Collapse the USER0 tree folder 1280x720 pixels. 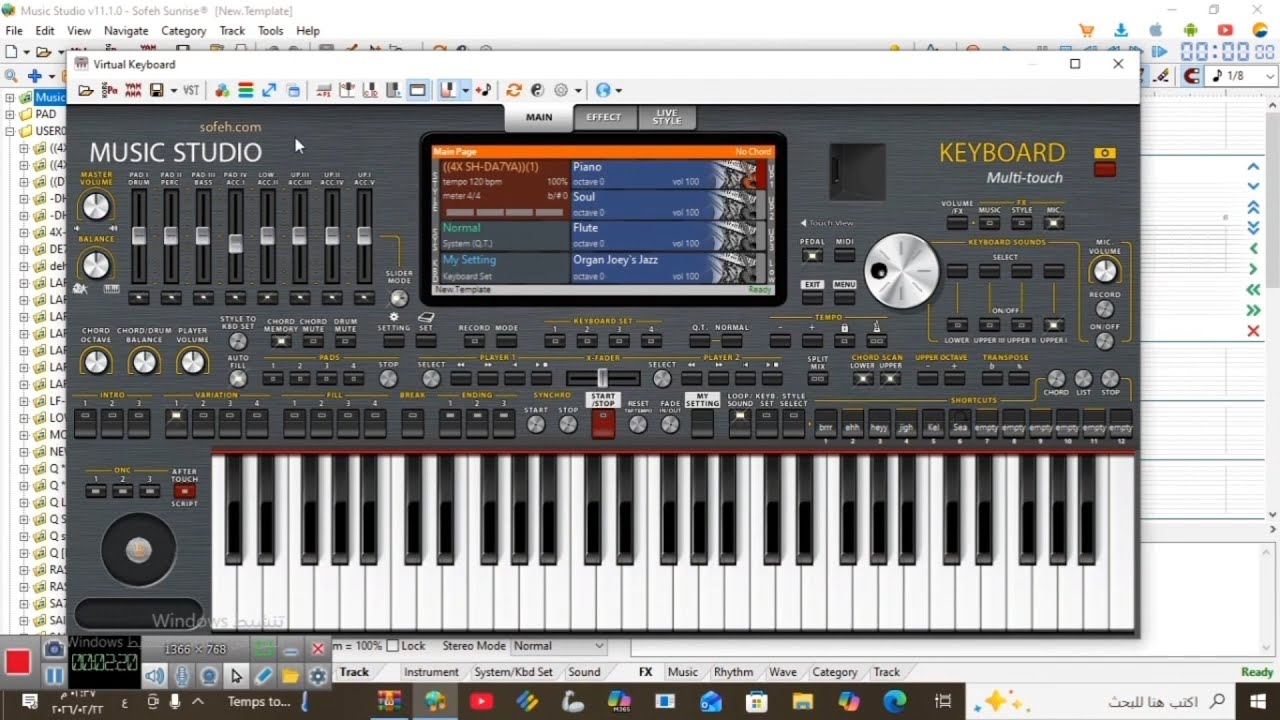(x=10, y=131)
